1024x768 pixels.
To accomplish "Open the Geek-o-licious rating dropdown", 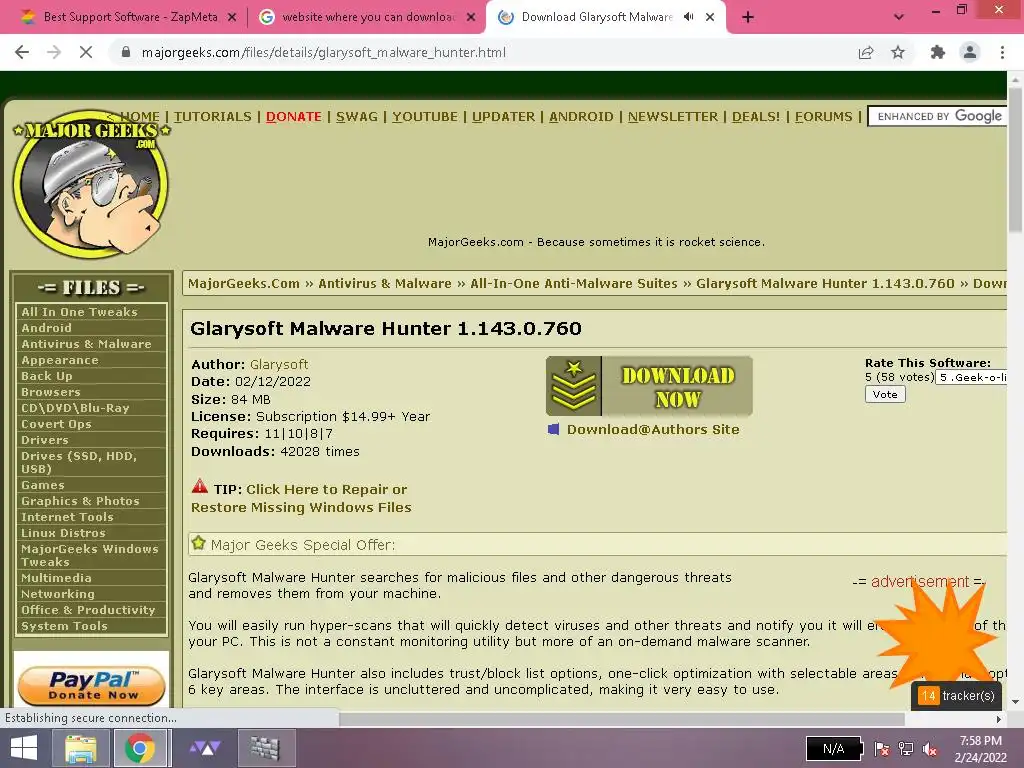I will click(x=971, y=377).
